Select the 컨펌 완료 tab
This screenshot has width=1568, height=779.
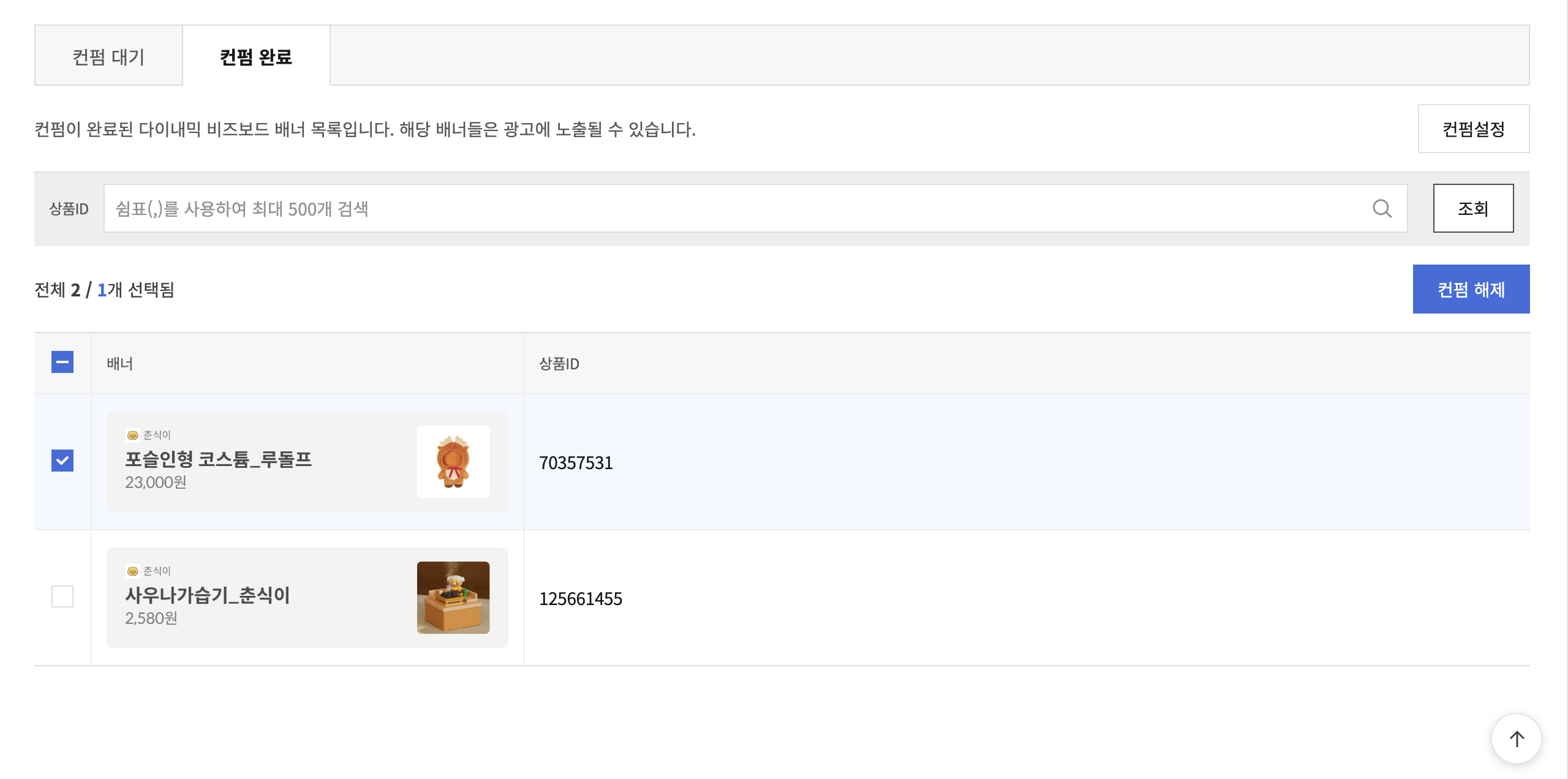tap(256, 56)
